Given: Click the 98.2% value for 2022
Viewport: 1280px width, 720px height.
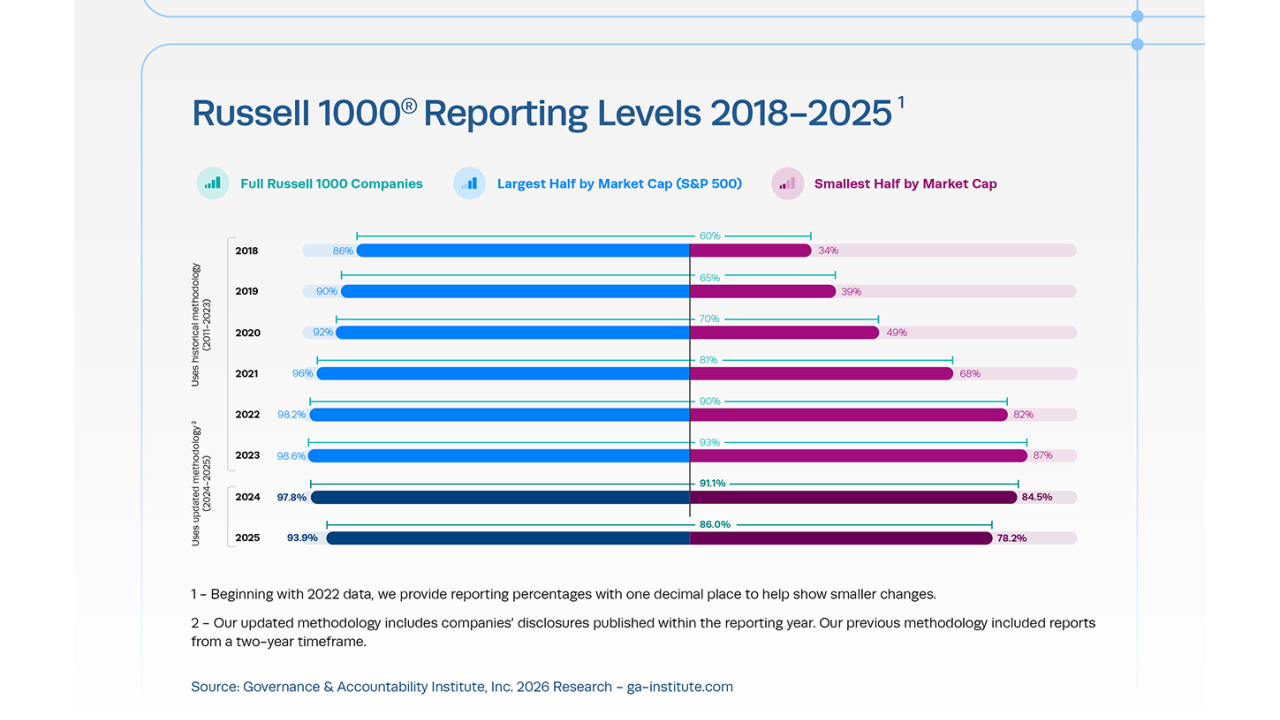Looking at the screenshot, I should [x=292, y=415].
